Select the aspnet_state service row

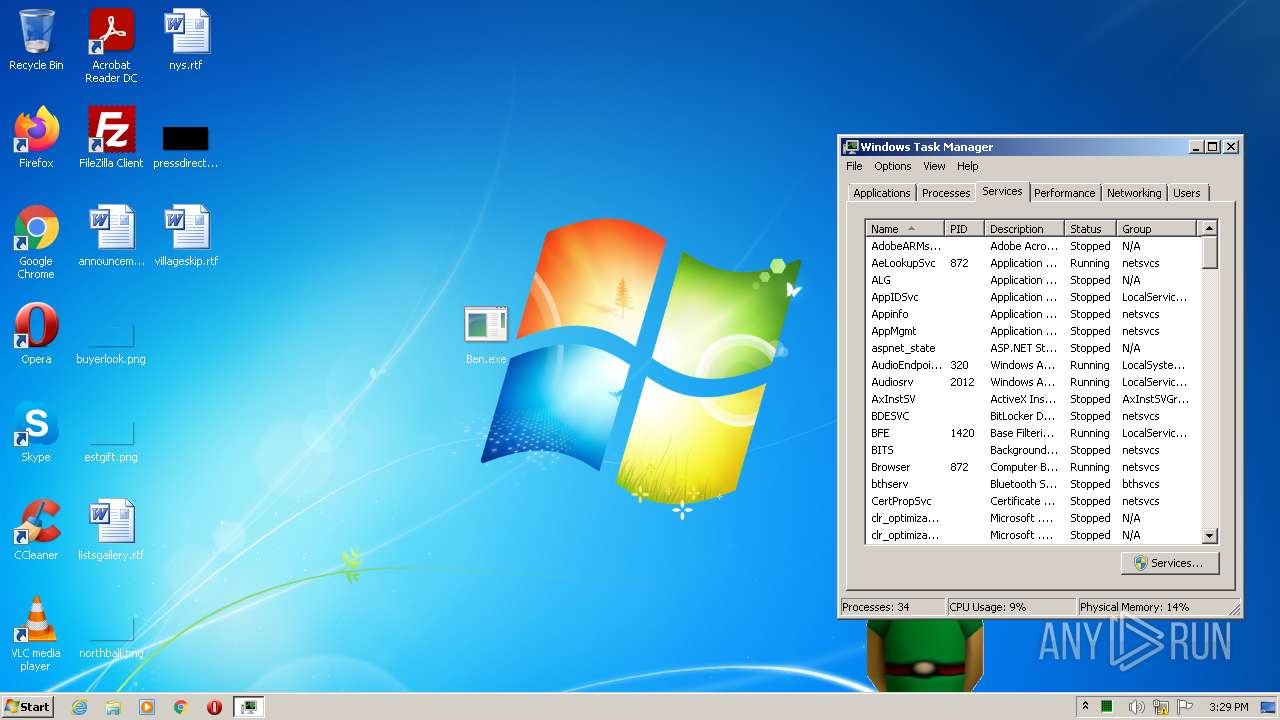click(1033, 348)
